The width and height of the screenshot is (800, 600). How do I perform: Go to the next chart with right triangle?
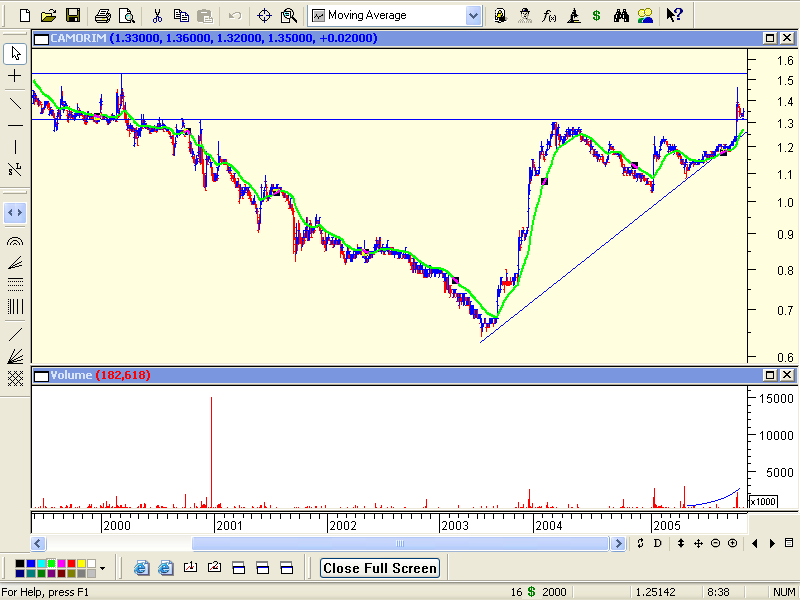[772, 543]
